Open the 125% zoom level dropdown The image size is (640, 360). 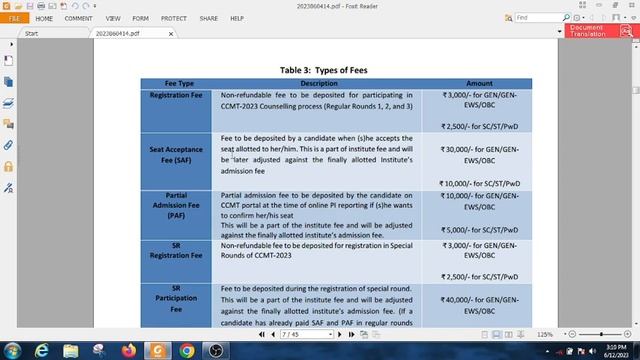pyautogui.click(x=565, y=334)
